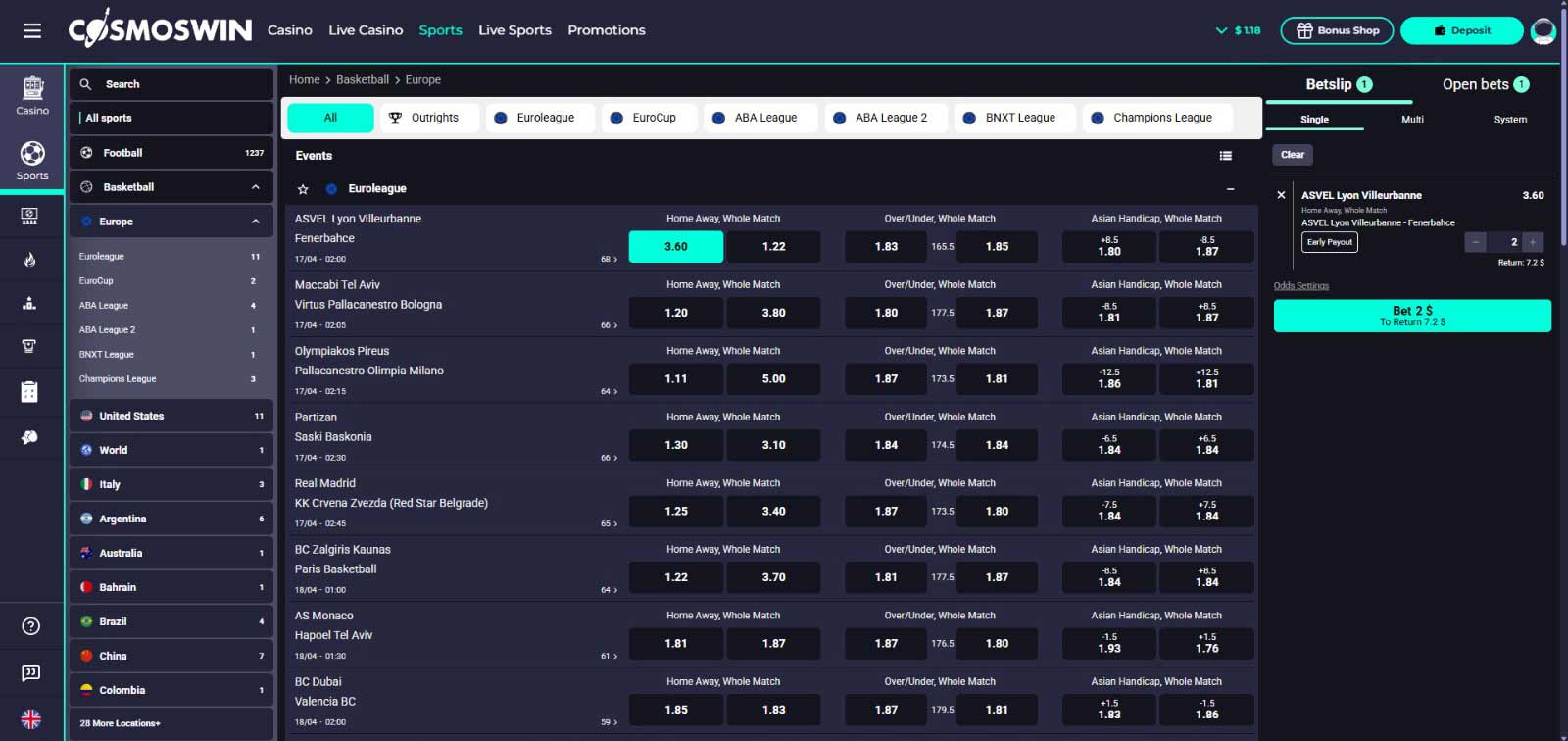Click the Search sports field
The height and width of the screenshot is (741, 1568).
[x=171, y=84]
